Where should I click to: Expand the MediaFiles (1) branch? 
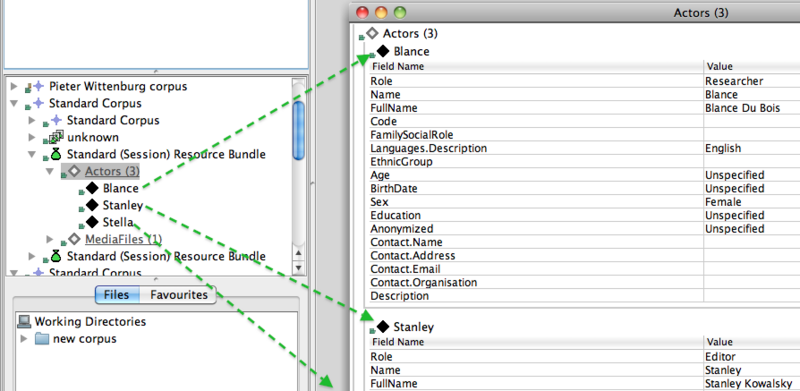(x=50, y=239)
